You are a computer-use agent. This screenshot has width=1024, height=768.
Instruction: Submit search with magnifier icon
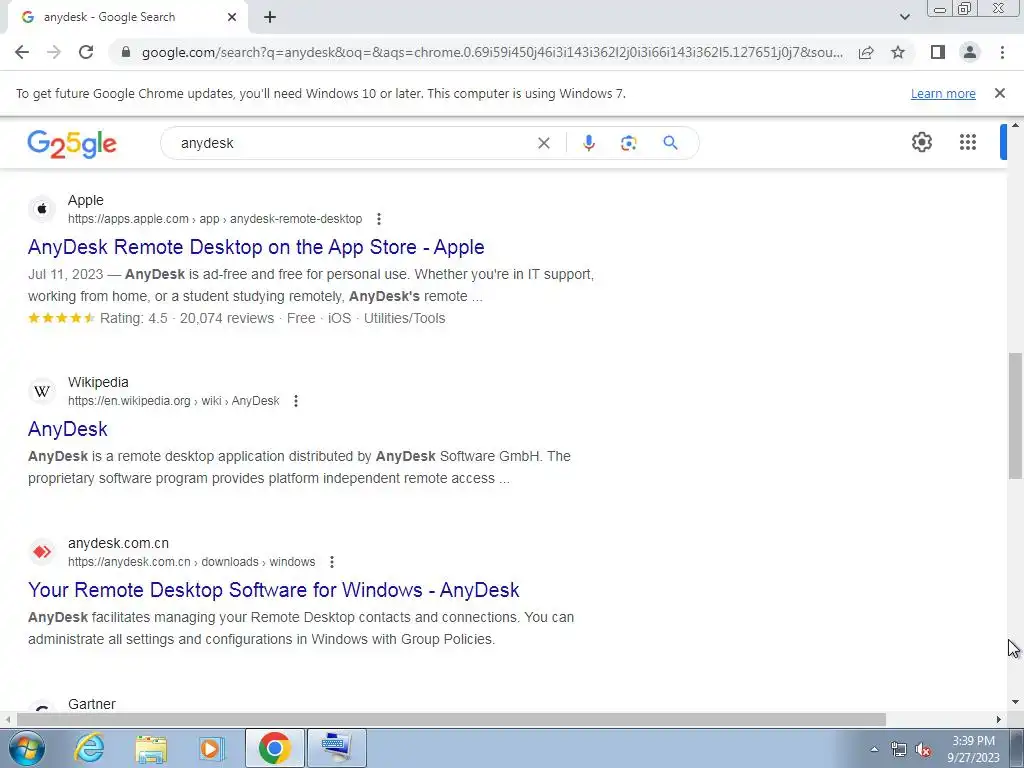[670, 143]
